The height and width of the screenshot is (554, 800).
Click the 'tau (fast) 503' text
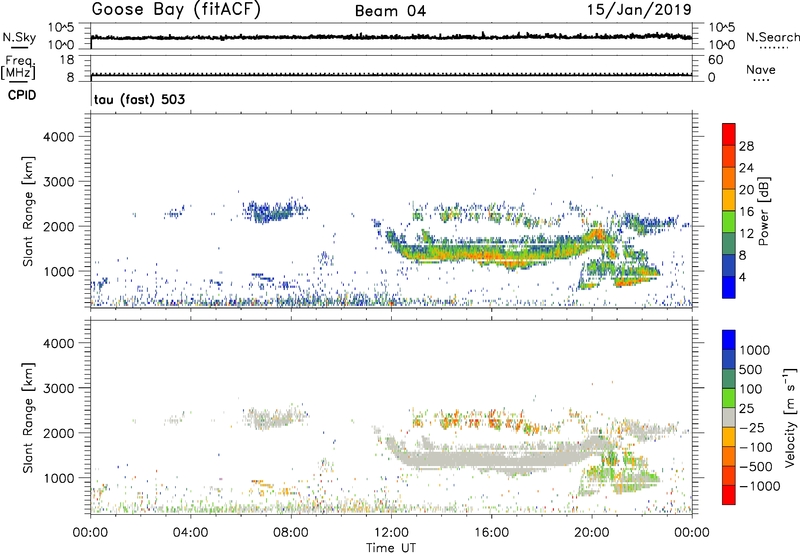tap(139, 99)
